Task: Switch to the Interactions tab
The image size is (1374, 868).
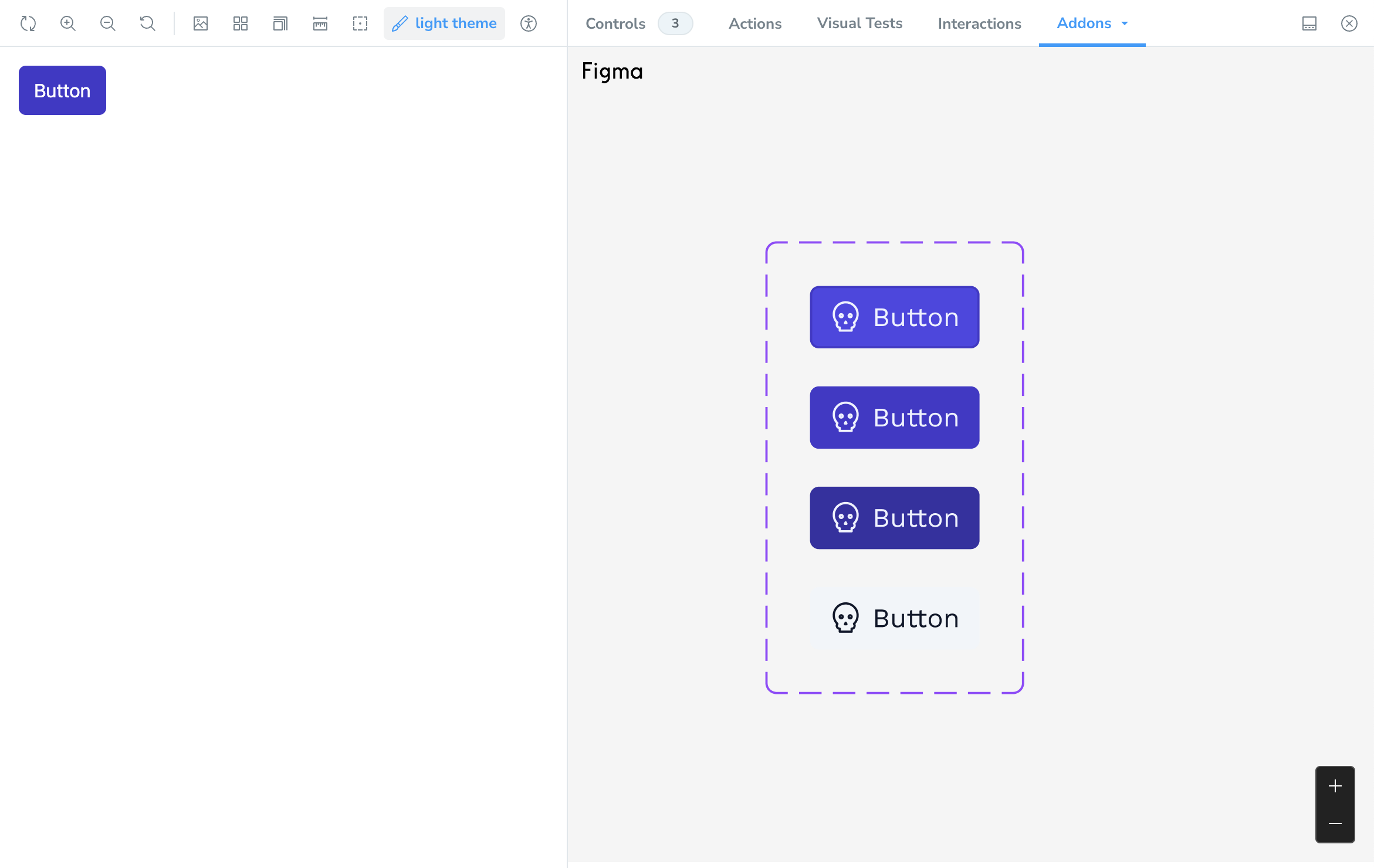Action: click(x=979, y=23)
